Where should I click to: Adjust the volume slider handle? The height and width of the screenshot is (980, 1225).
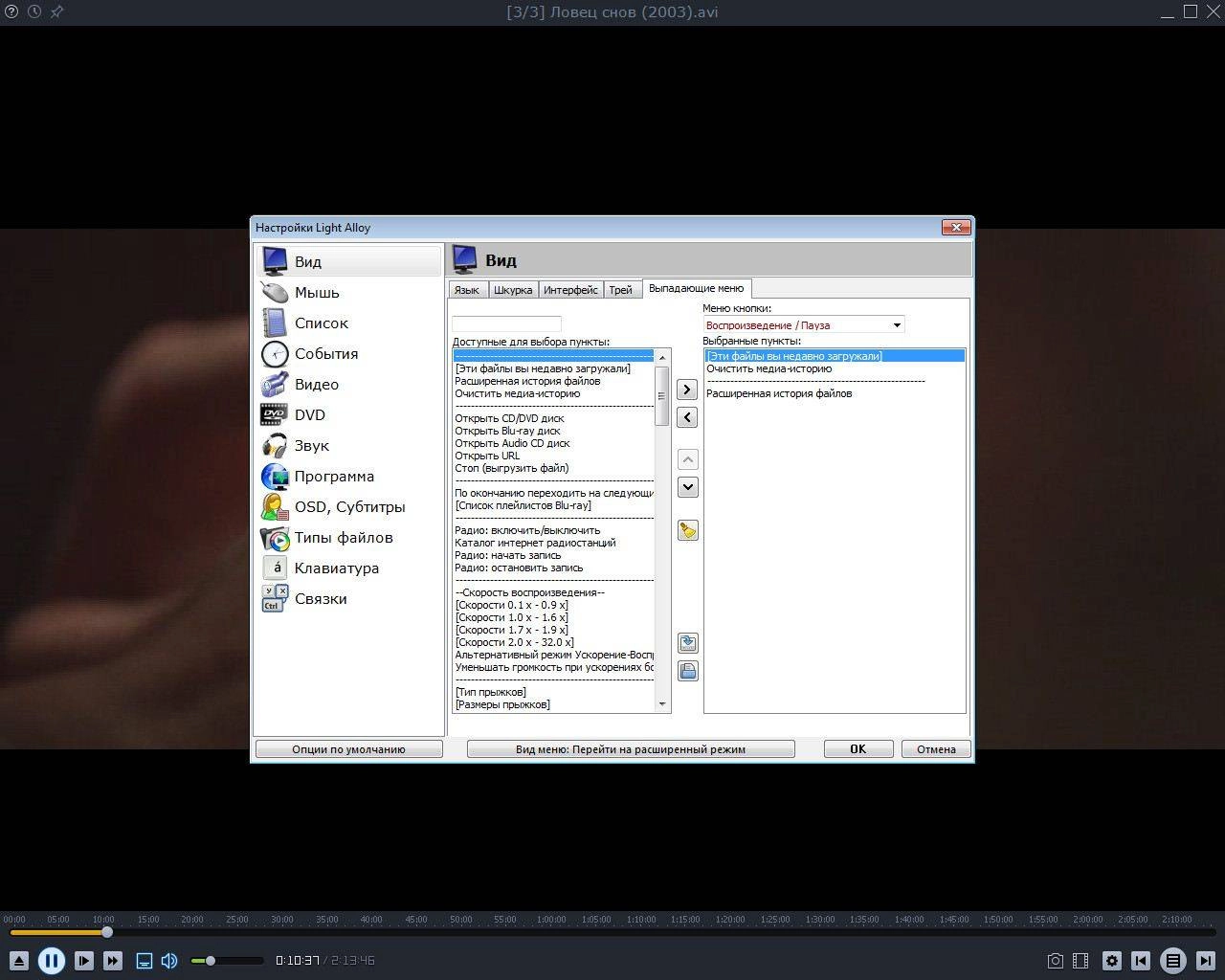211,960
